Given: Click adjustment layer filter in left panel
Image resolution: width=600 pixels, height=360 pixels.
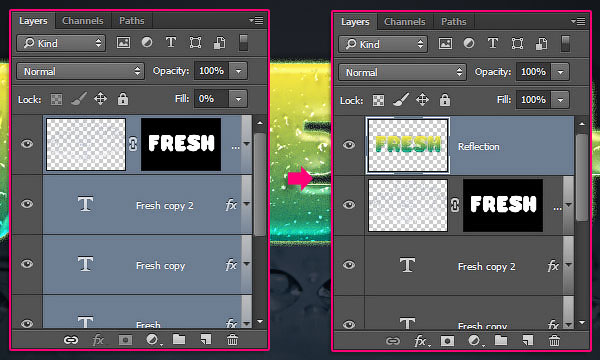Looking at the screenshot, I should pyautogui.click(x=147, y=42).
